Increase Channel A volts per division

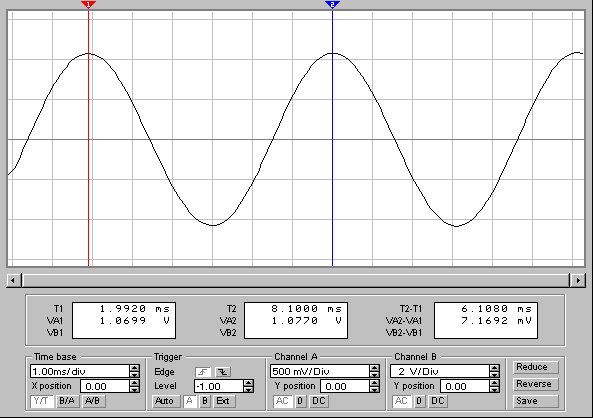coord(374,368)
